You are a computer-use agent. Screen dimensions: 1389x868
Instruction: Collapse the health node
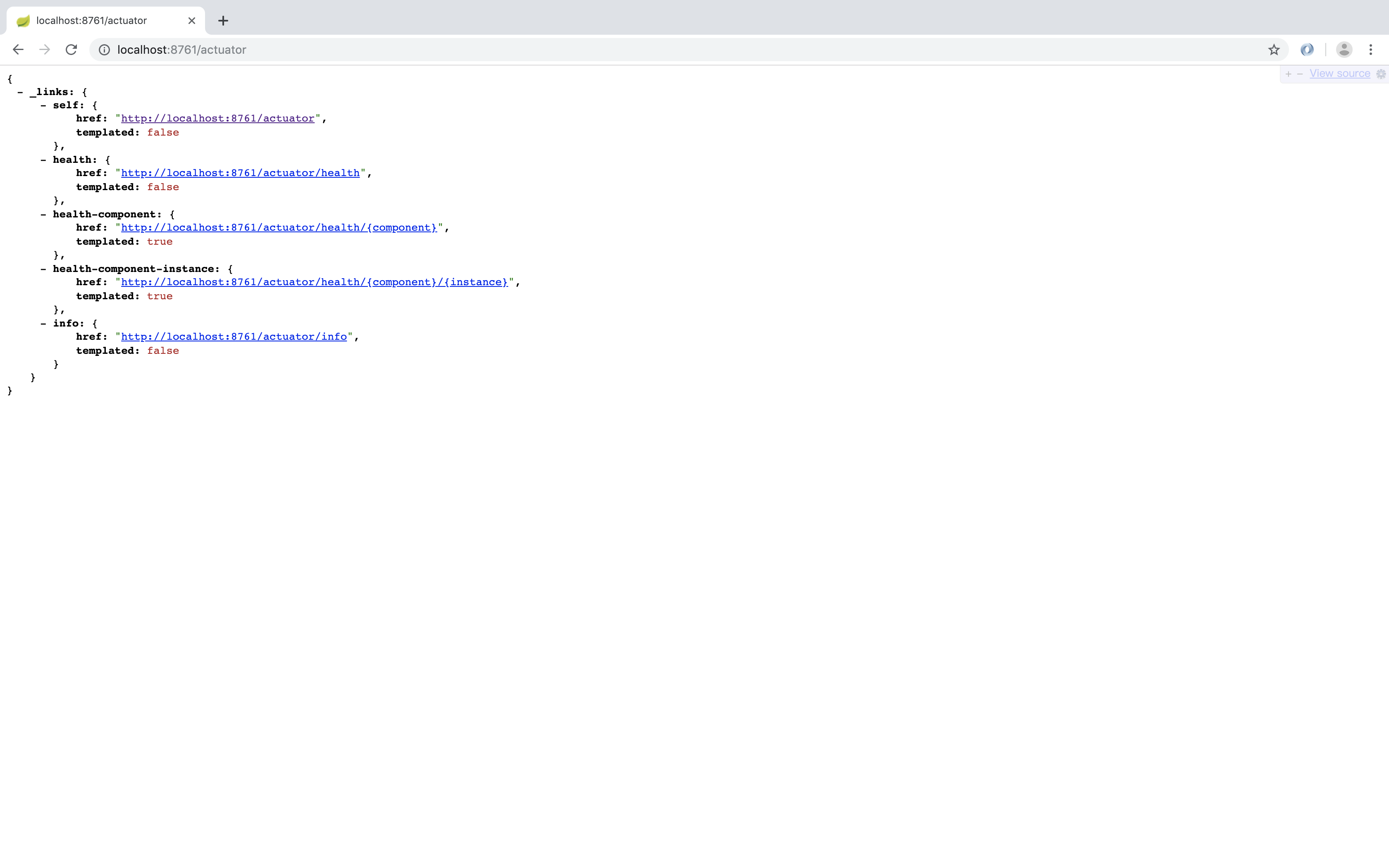(x=43, y=160)
